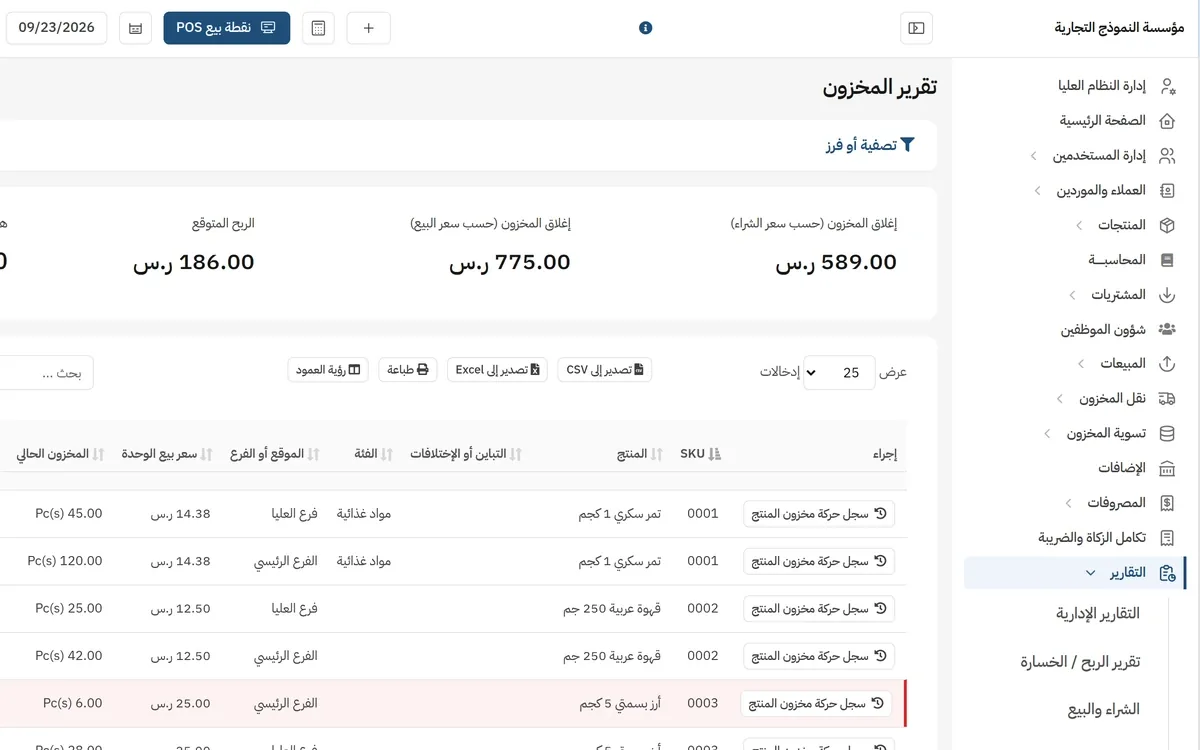The width and height of the screenshot is (1200, 750).
Task: Click the Pc(s) 120.00 stock cell
Action: click(65, 561)
